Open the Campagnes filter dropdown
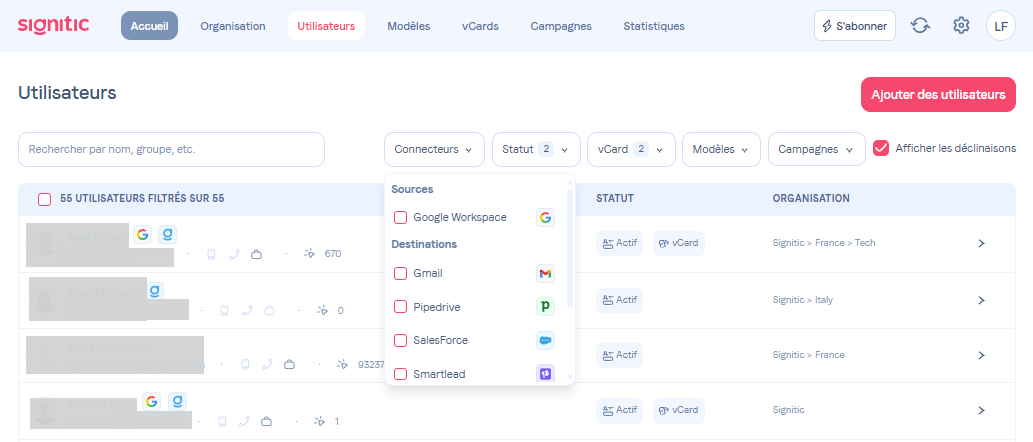The width and height of the screenshot is (1033, 442). pos(816,150)
